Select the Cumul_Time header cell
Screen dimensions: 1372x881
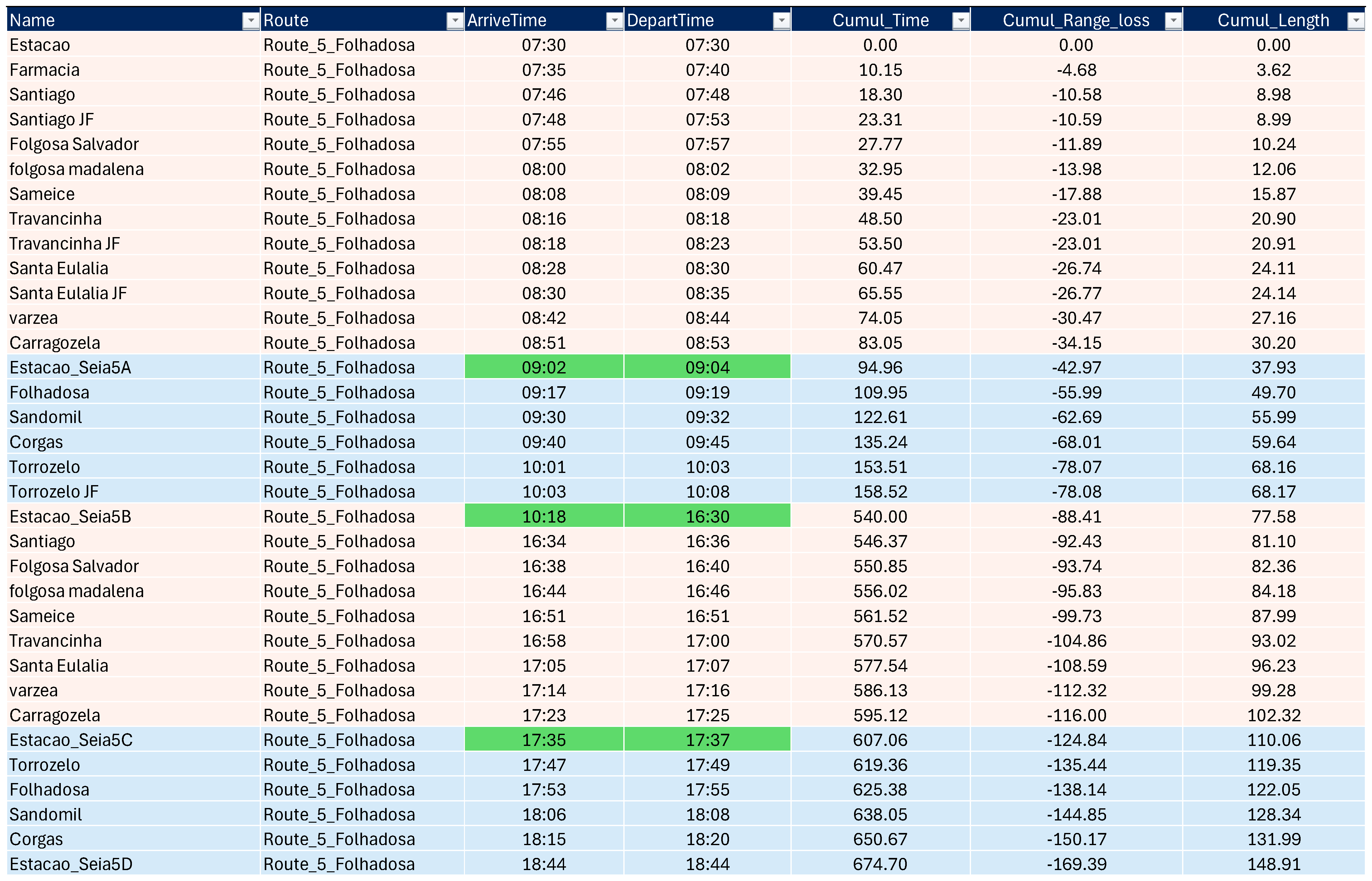click(x=880, y=21)
